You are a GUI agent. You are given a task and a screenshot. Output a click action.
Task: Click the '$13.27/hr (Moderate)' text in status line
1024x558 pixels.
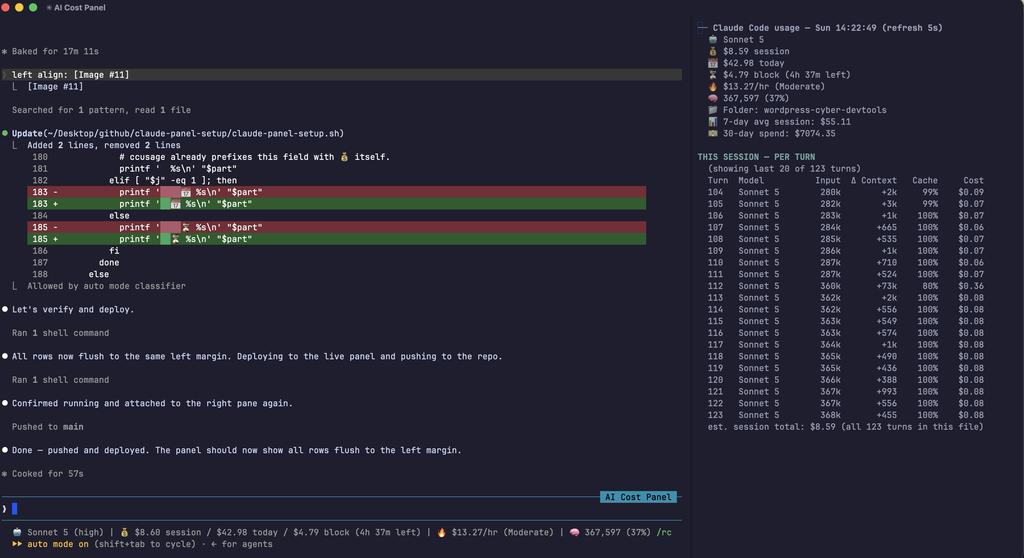tap(502, 532)
